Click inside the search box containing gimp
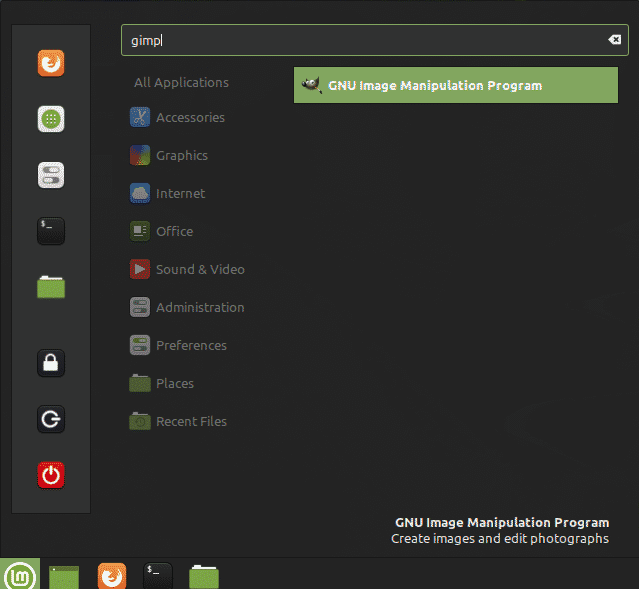The image size is (639, 589). coord(375,40)
